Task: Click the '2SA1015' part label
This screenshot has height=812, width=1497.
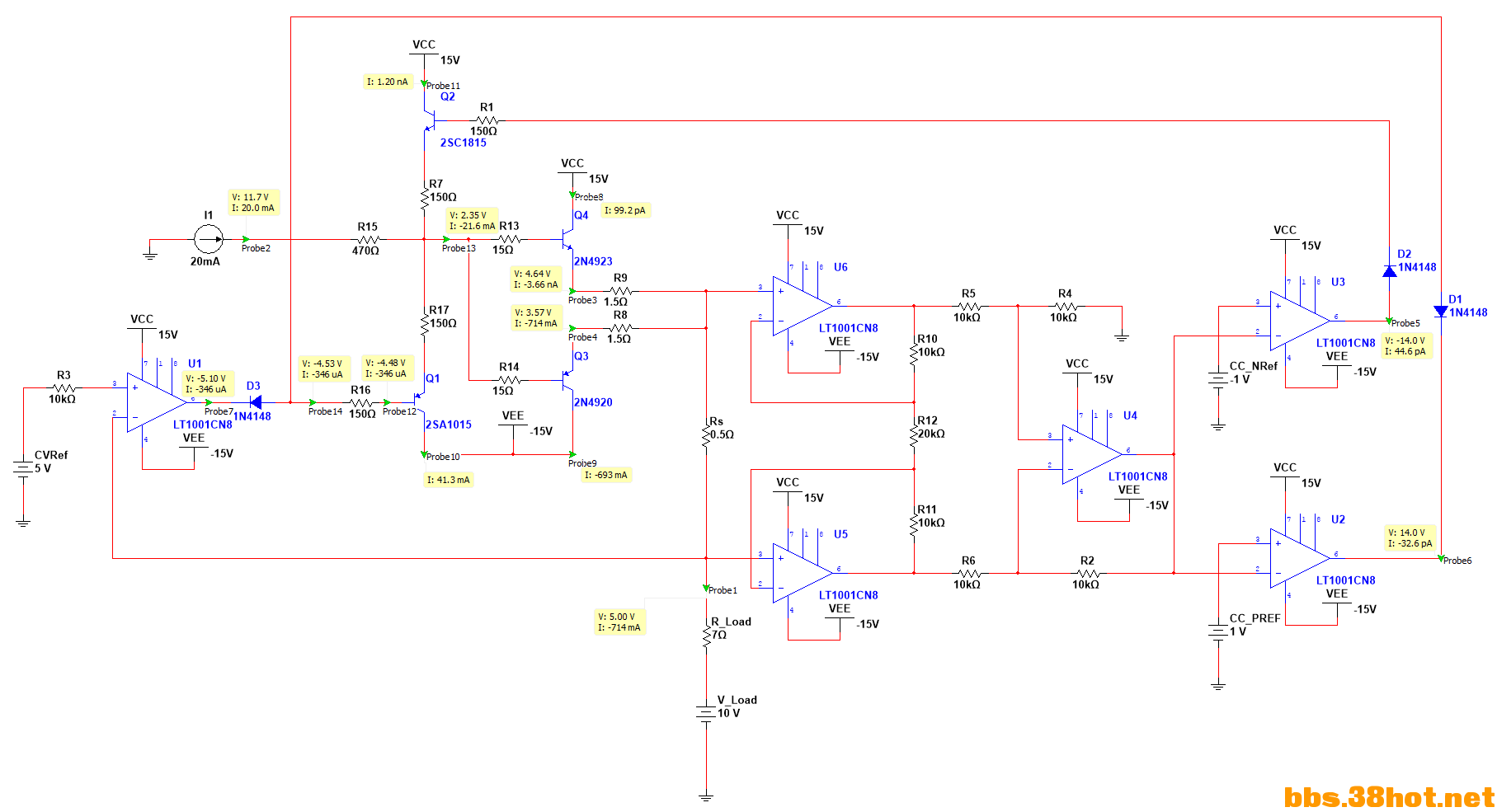Action: click(x=449, y=425)
